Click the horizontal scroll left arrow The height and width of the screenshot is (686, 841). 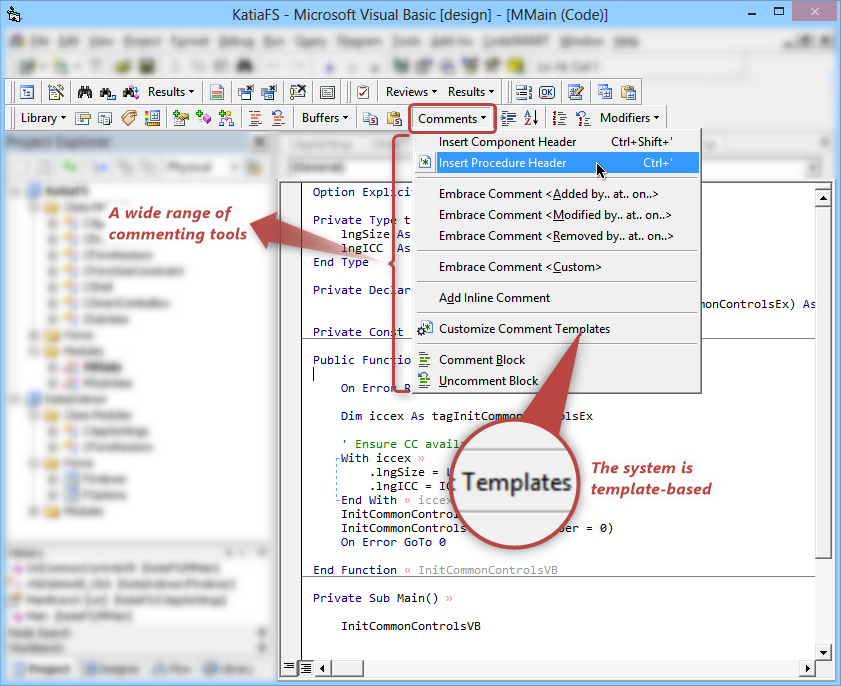coord(322,668)
